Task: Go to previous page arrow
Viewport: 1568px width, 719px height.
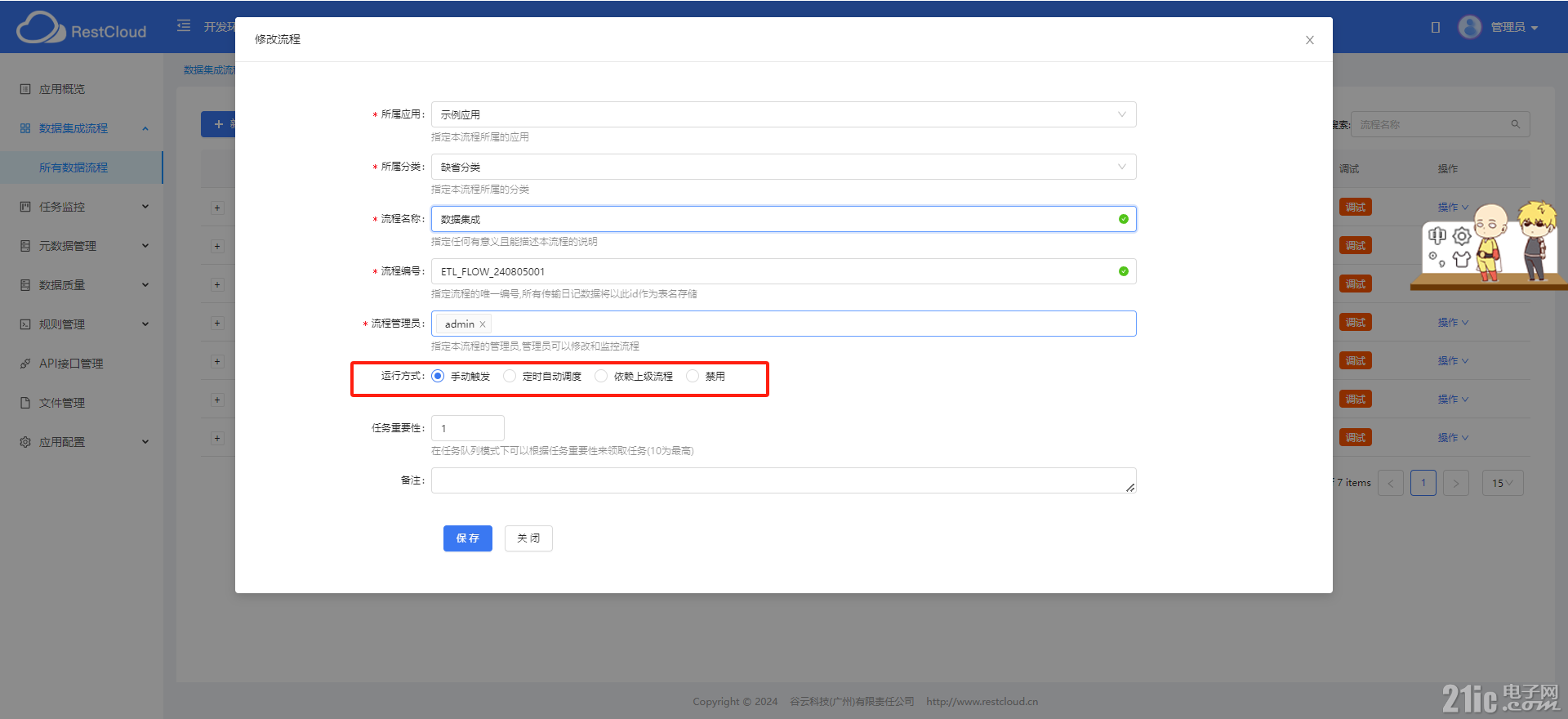Action: [1391, 483]
